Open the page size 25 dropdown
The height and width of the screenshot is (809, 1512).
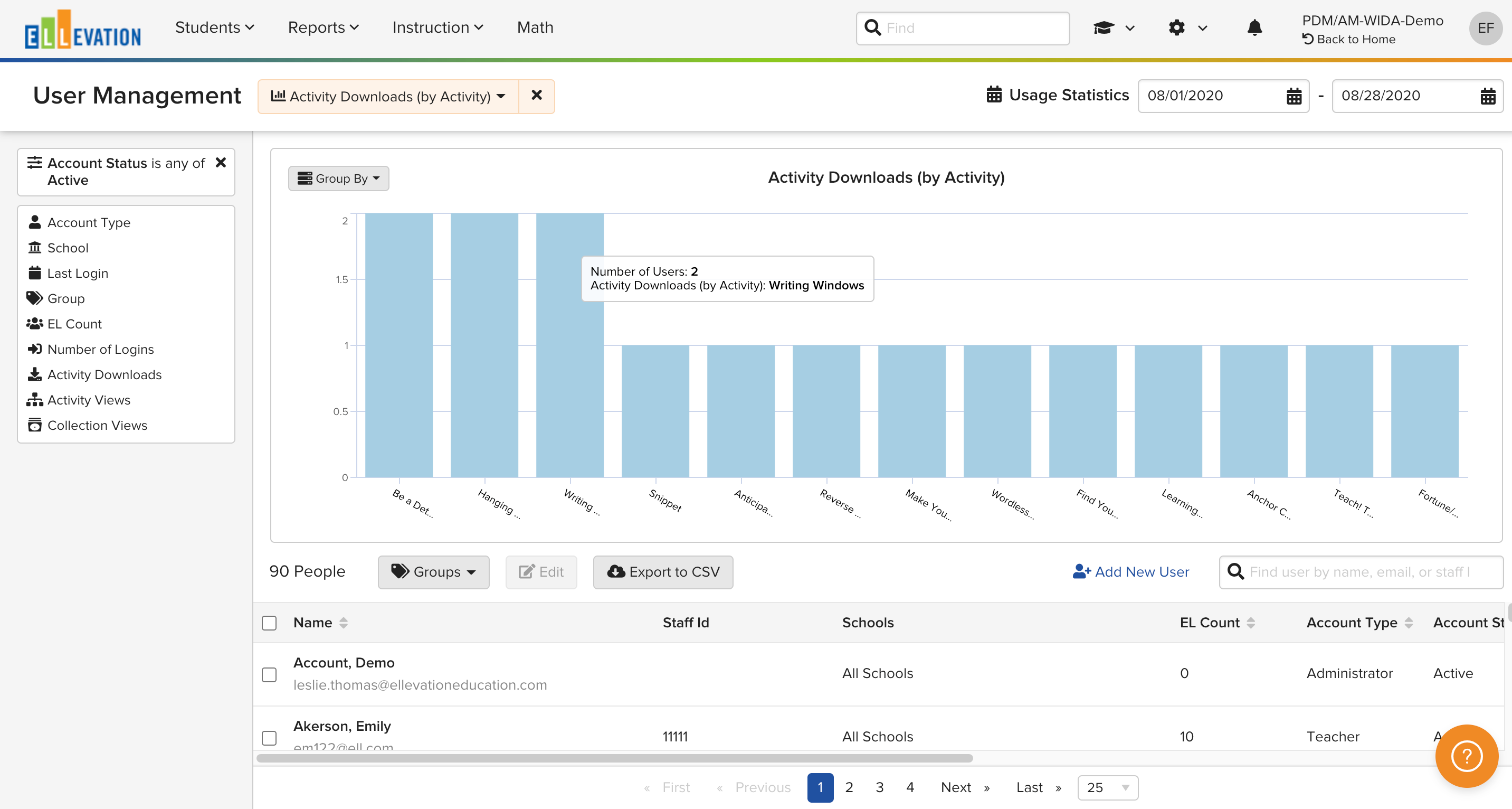coord(1108,787)
